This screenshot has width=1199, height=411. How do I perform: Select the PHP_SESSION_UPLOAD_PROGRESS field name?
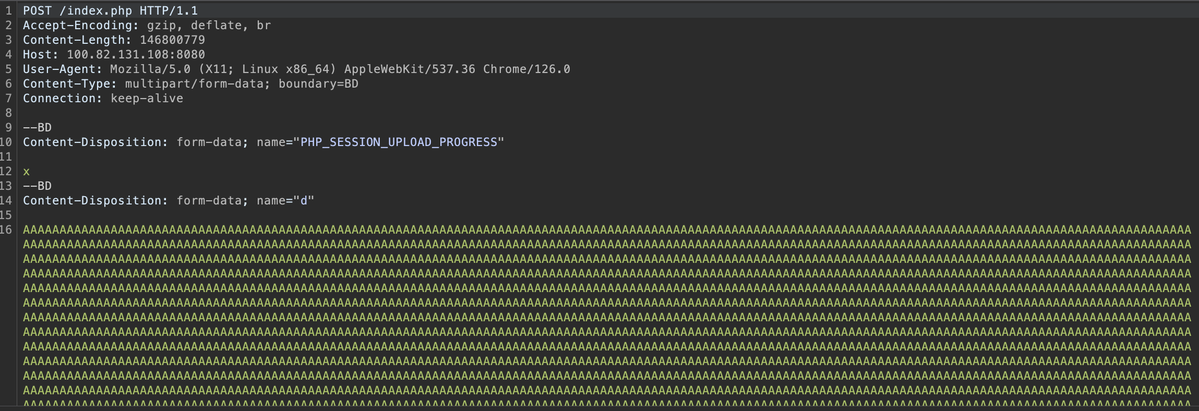coord(398,142)
